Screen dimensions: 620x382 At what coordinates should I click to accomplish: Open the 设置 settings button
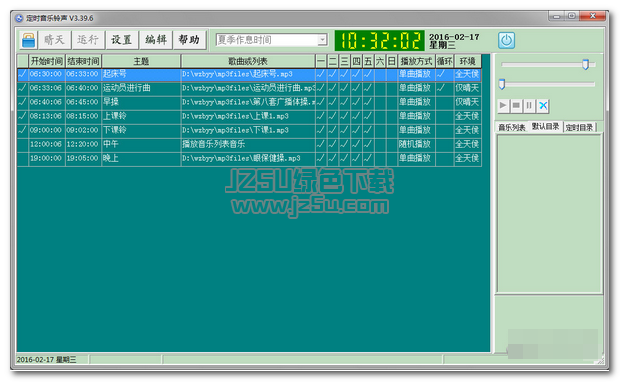coord(121,40)
